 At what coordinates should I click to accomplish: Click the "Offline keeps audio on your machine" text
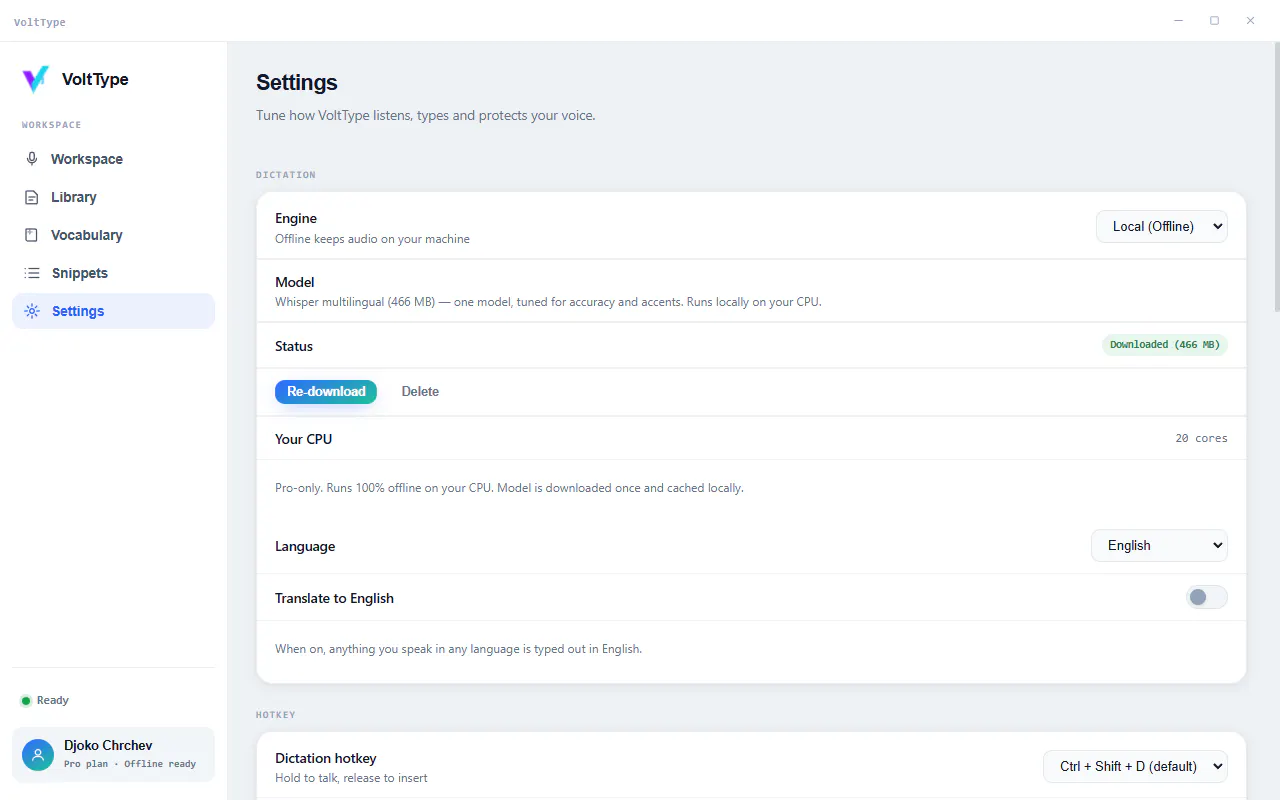372,239
